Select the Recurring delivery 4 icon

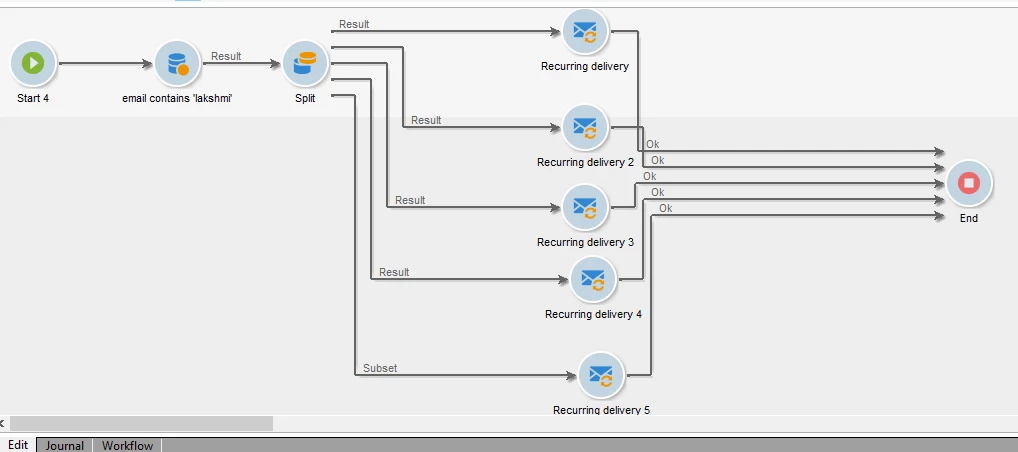(x=593, y=279)
